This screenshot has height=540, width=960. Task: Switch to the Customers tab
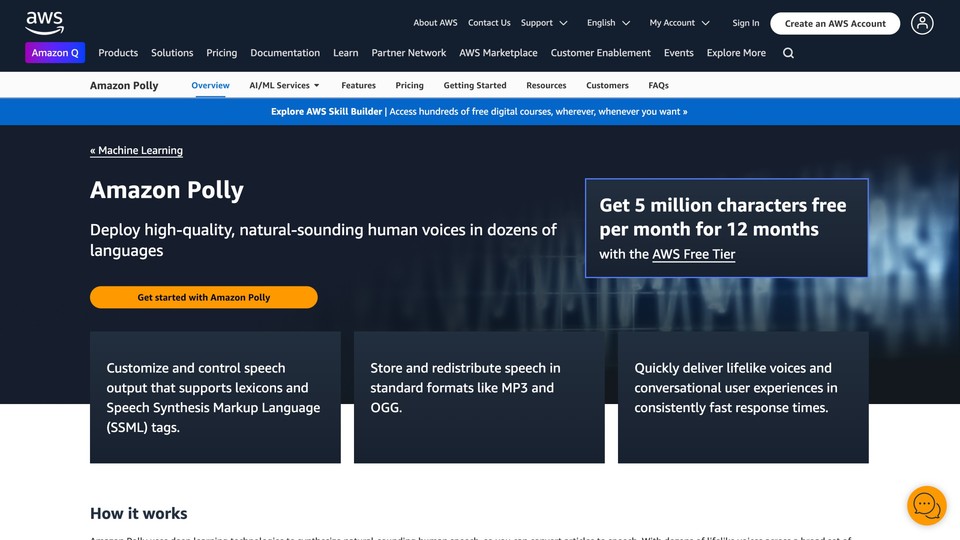click(x=607, y=85)
